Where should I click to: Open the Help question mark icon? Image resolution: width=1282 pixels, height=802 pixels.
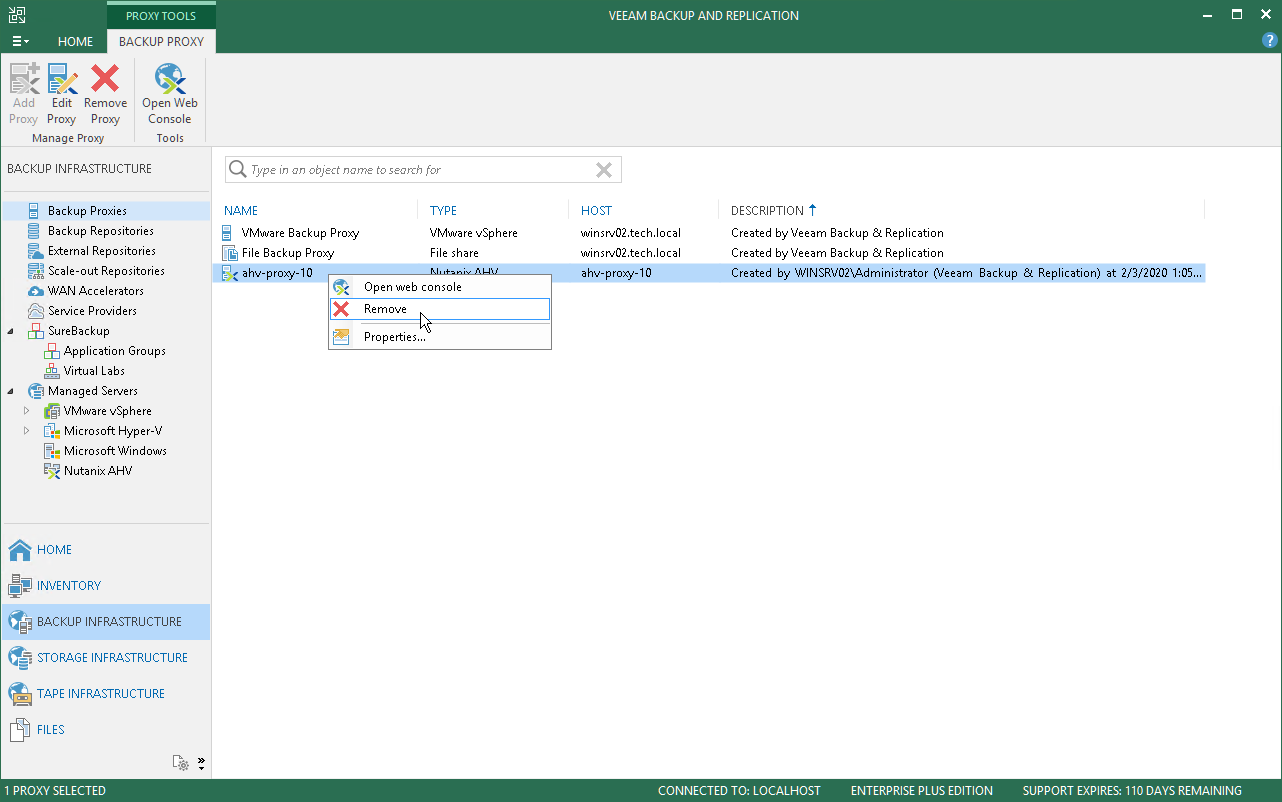pos(1270,40)
